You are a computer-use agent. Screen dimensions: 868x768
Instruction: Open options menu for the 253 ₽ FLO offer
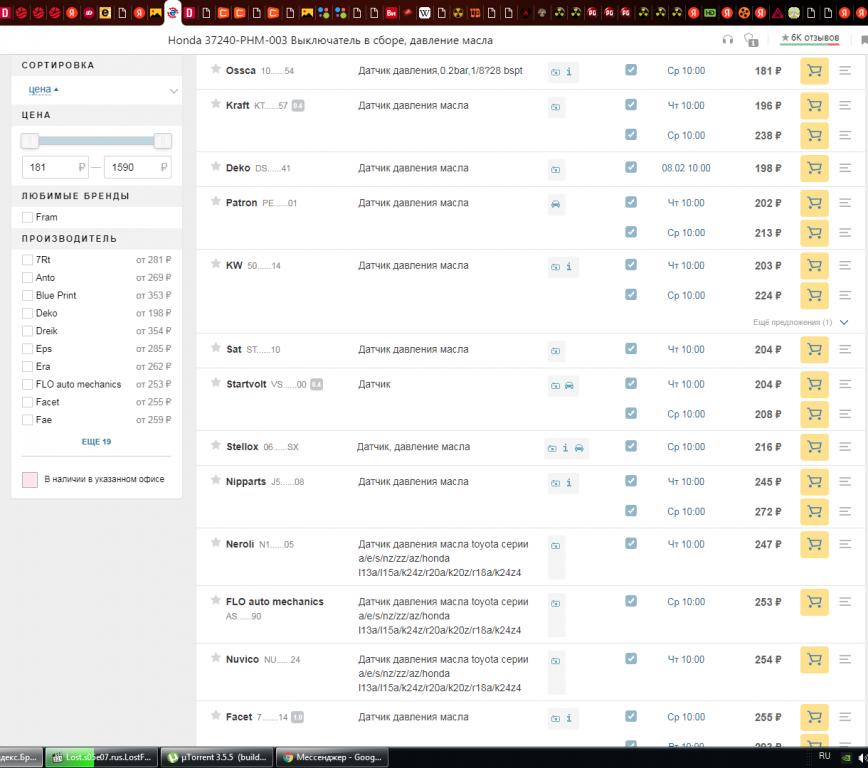coord(845,602)
